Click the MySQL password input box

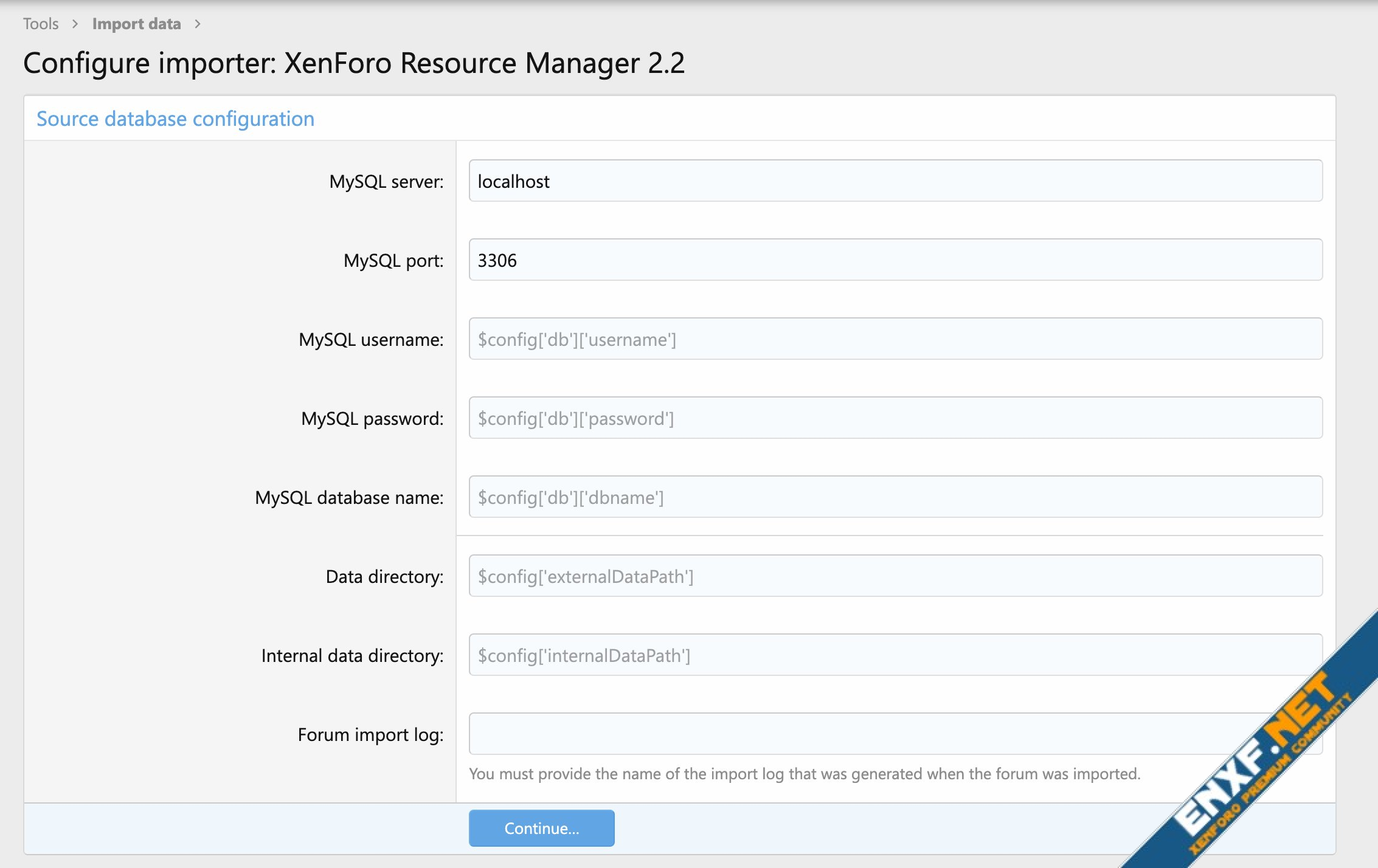pyautogui.click(x=895, y=418)
